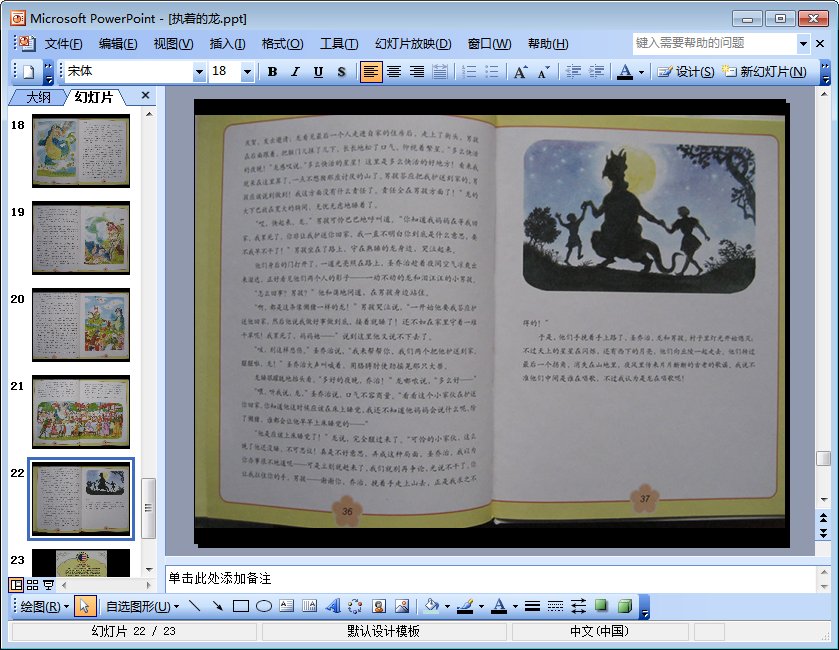
Task: Open fill color dropdown arrow
Action: 447,606
